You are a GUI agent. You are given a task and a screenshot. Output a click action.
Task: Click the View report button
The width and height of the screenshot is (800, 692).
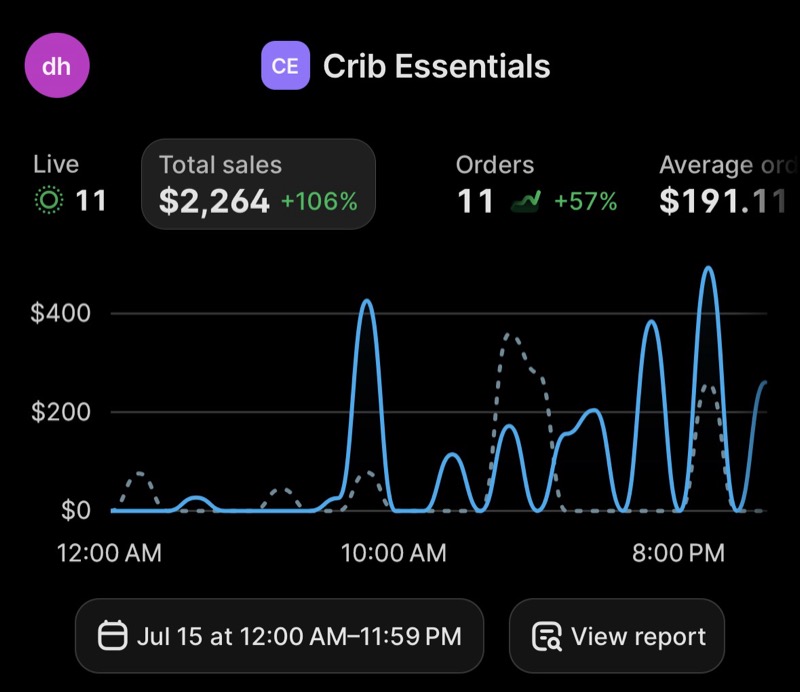[617, 636]
